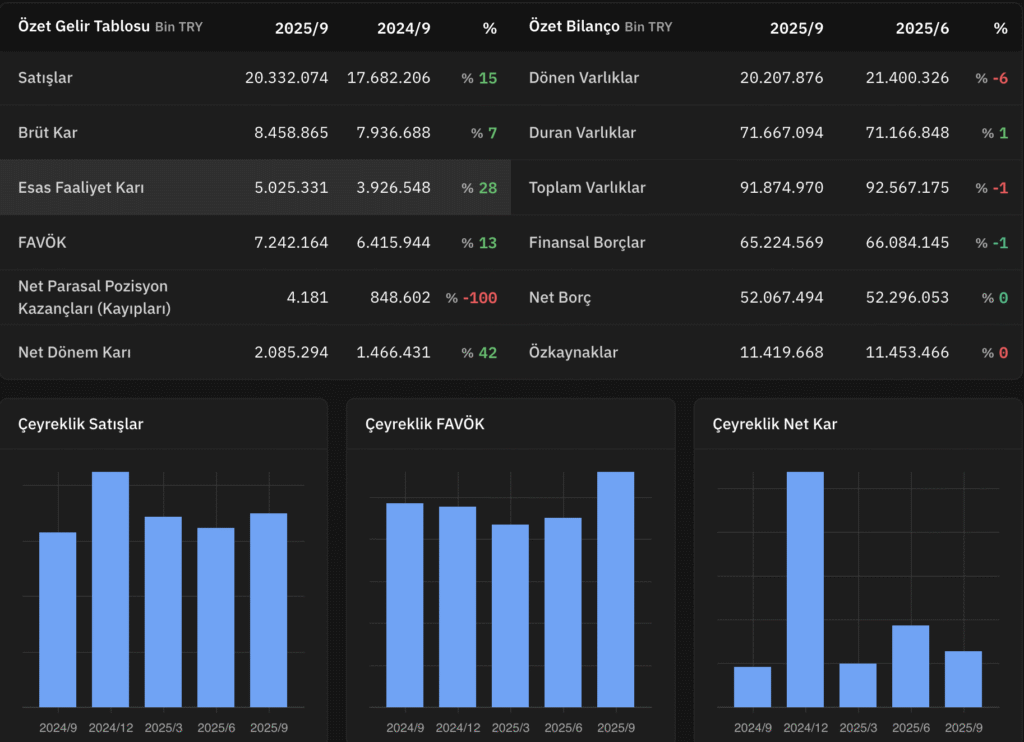Select the Özkaynaklar row label
This screenshot has width=1024, height=742.
tap(573, 353)
